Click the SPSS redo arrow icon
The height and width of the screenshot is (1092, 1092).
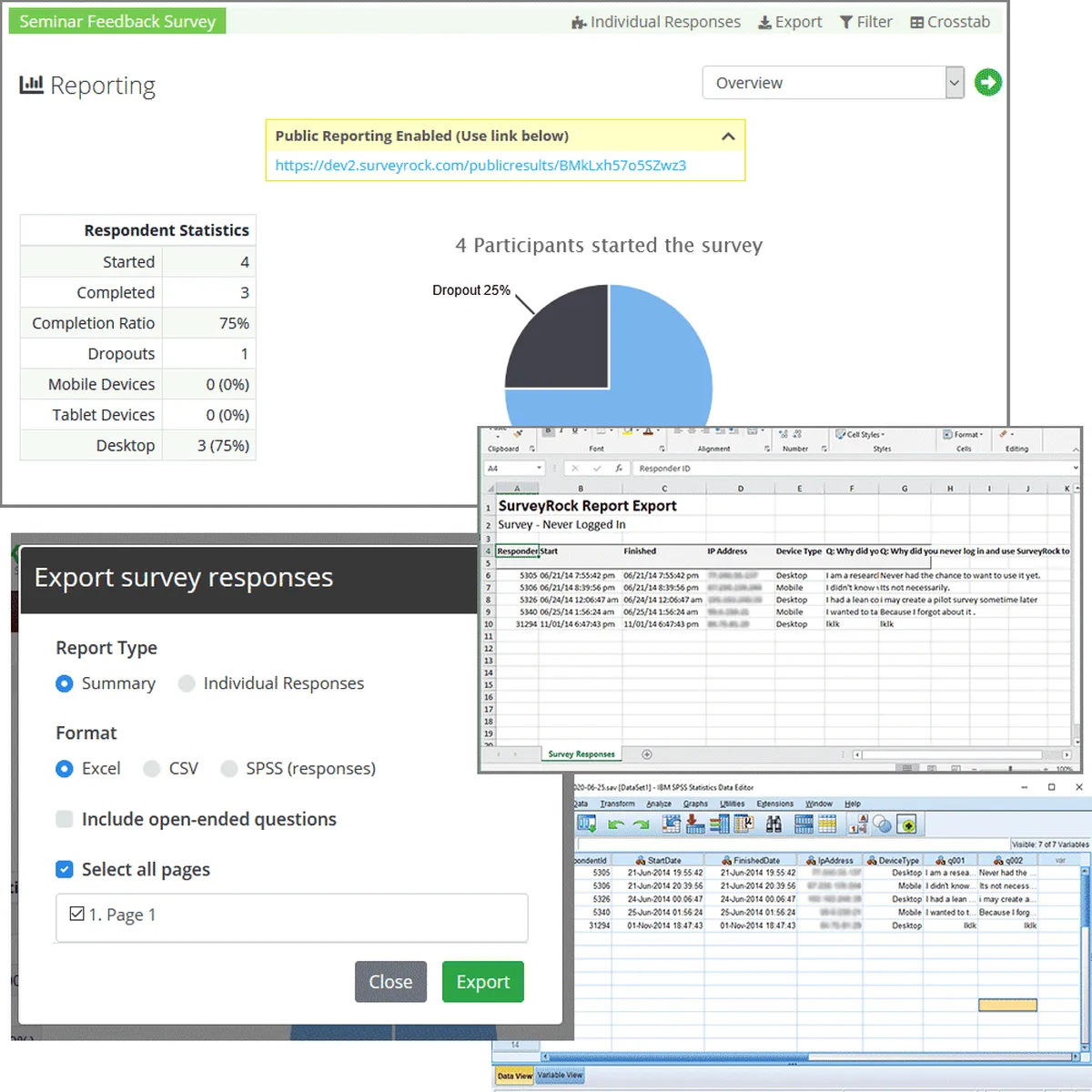pos(641,824)
